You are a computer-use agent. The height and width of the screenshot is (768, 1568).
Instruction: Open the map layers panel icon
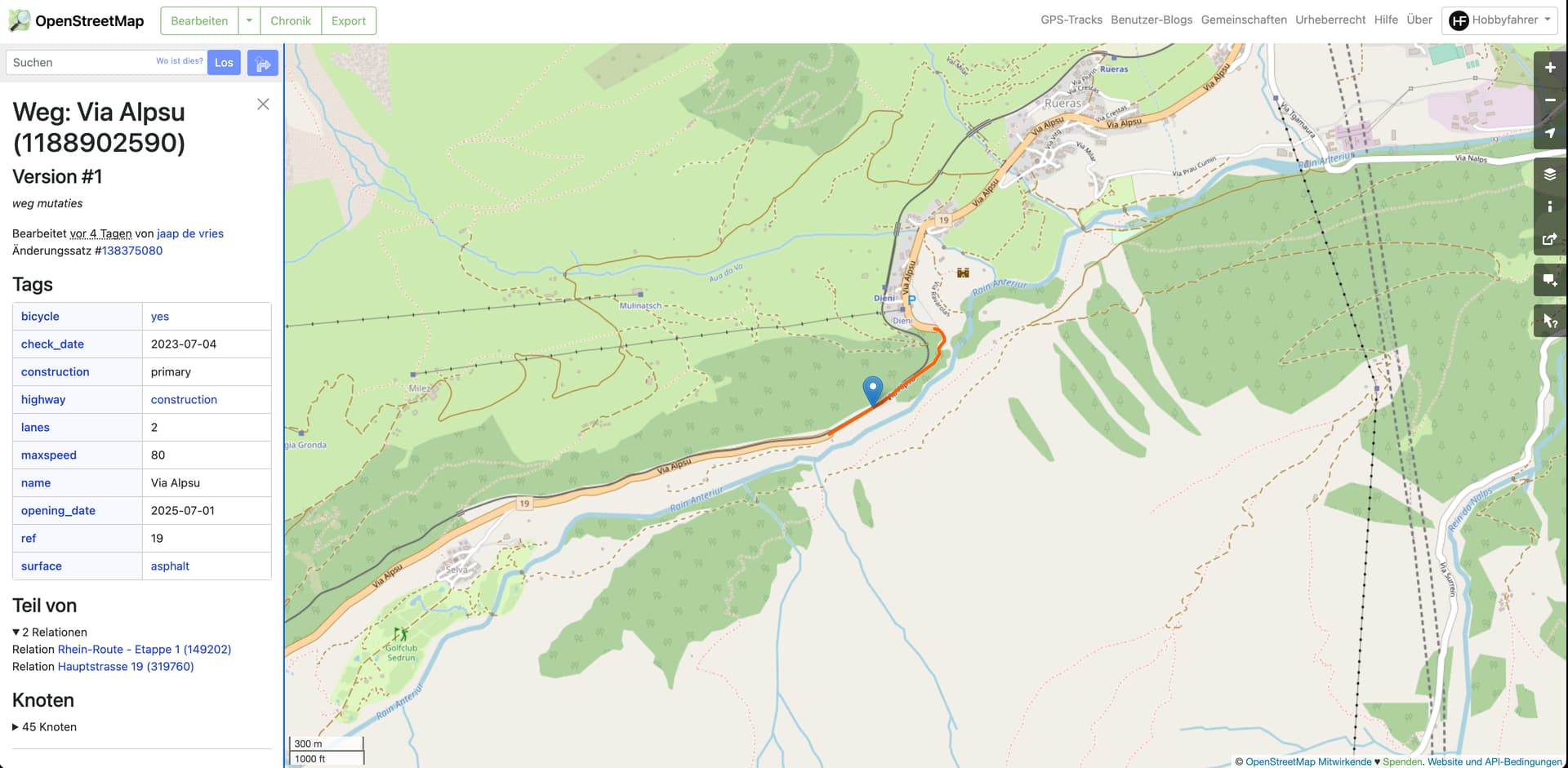(x=1550, y=174)
